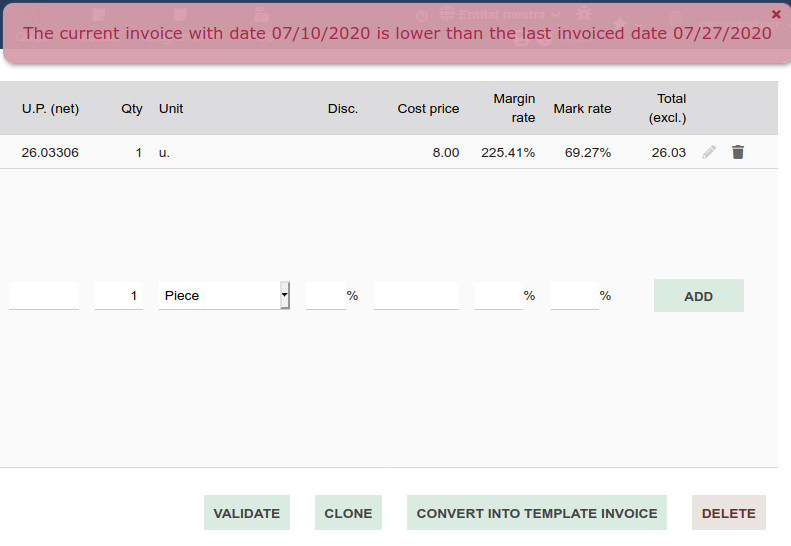Click the margin rate percent input
The height and width of the screenshot is (546, 791).
(x=498, y=295)
